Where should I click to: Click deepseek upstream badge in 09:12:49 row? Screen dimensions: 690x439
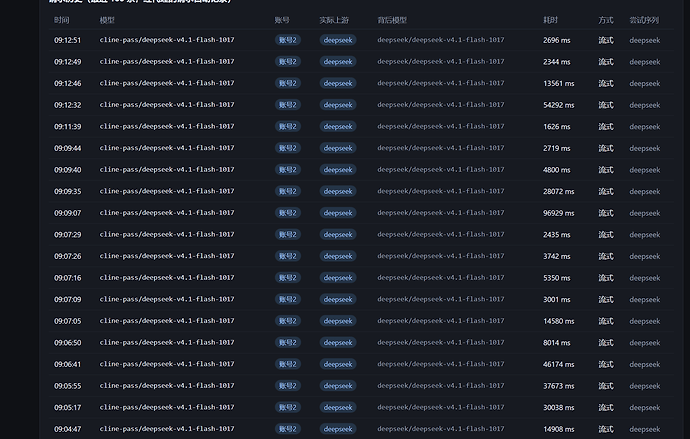click(x=338, y=62)
